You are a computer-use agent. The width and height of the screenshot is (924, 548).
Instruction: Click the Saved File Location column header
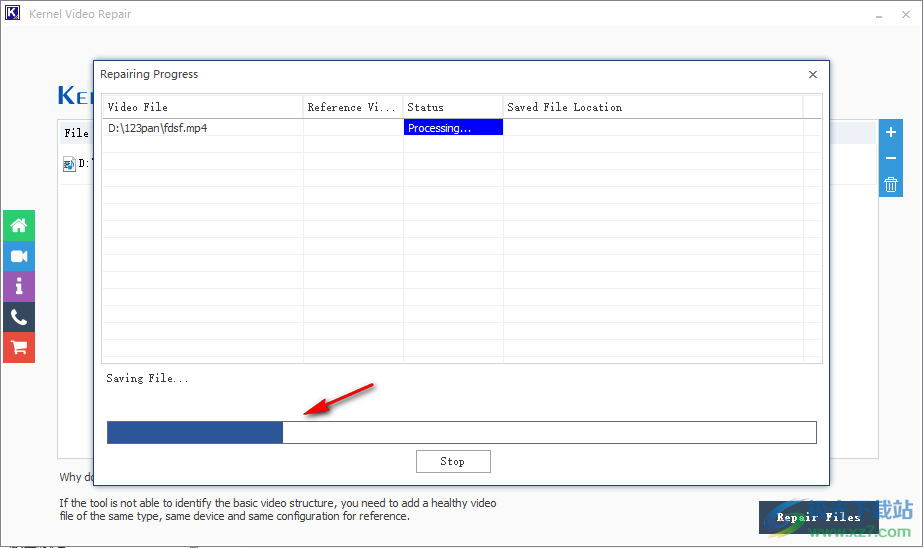[652, 107]
